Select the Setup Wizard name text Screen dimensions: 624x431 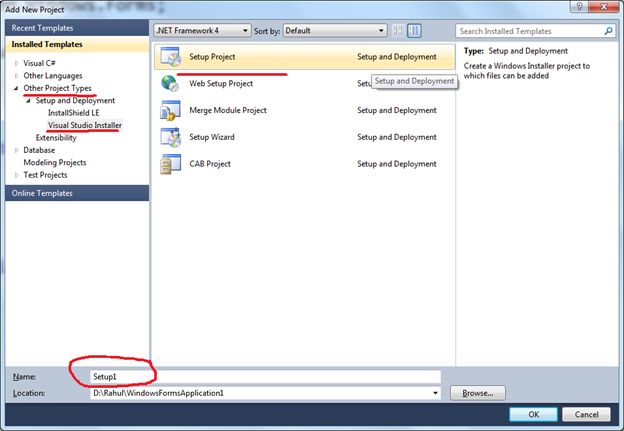(x=212, y=137)
